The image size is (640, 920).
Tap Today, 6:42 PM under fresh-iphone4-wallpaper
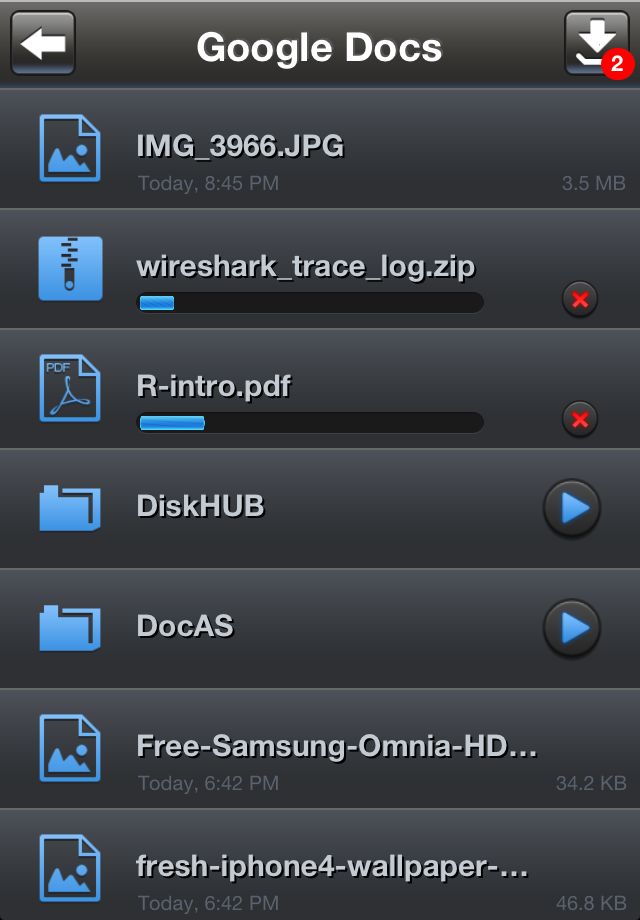[208, 903]
